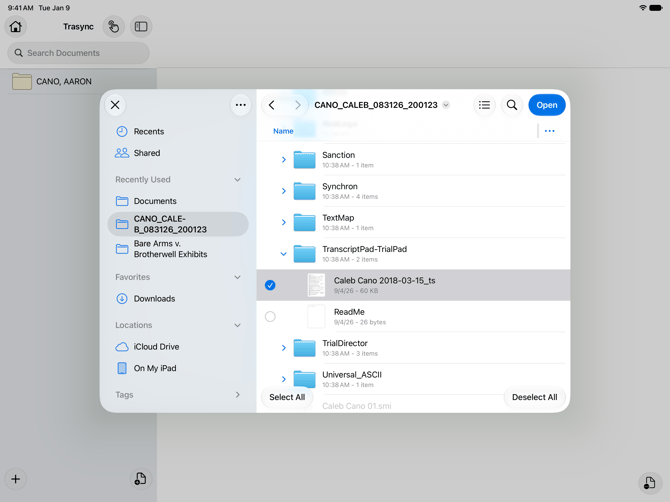
Task: Tap the search magnifier in file picker
Action: [512, 105]
